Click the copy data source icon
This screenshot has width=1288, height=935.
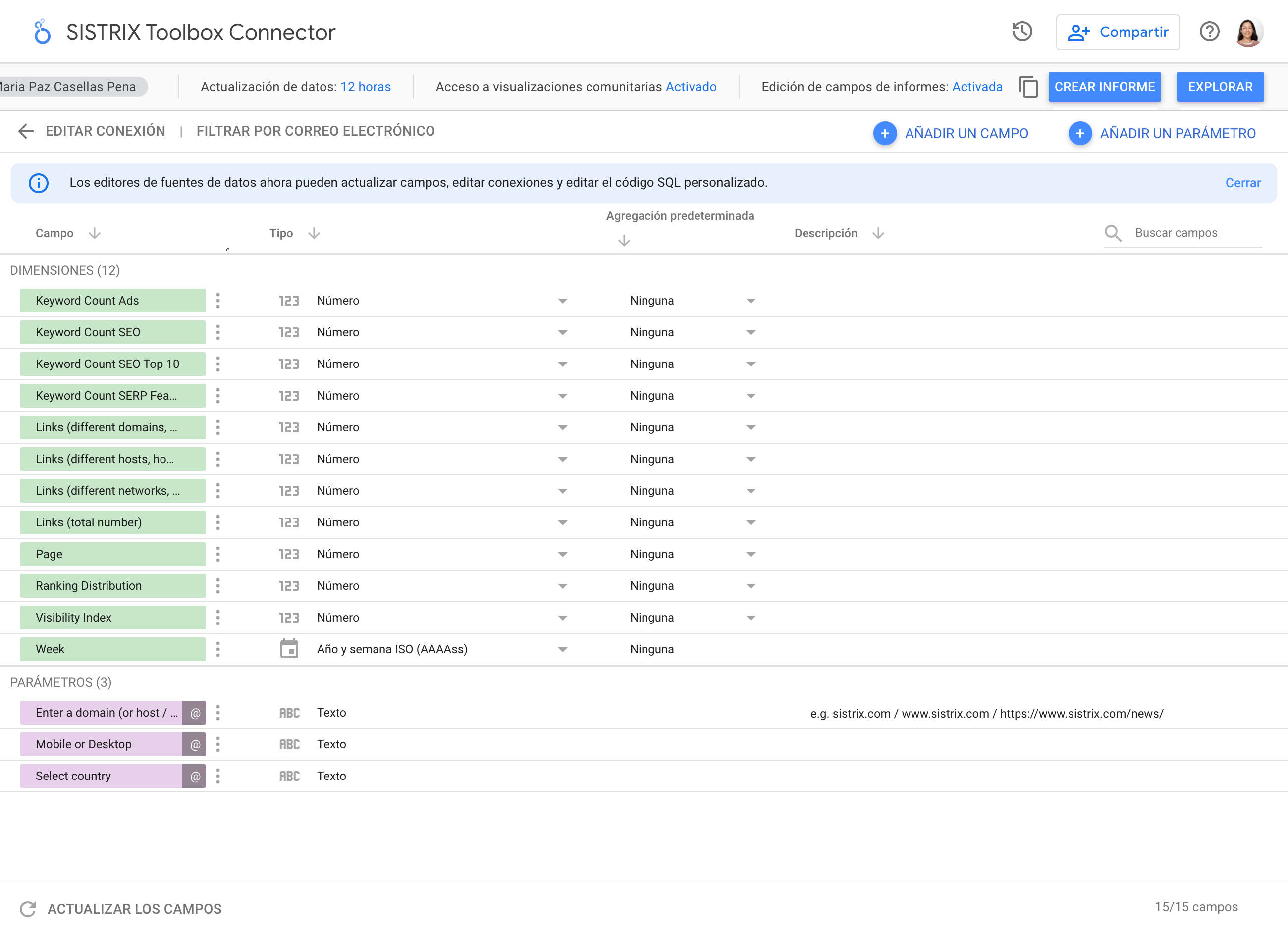click(x=1028, y=87)
